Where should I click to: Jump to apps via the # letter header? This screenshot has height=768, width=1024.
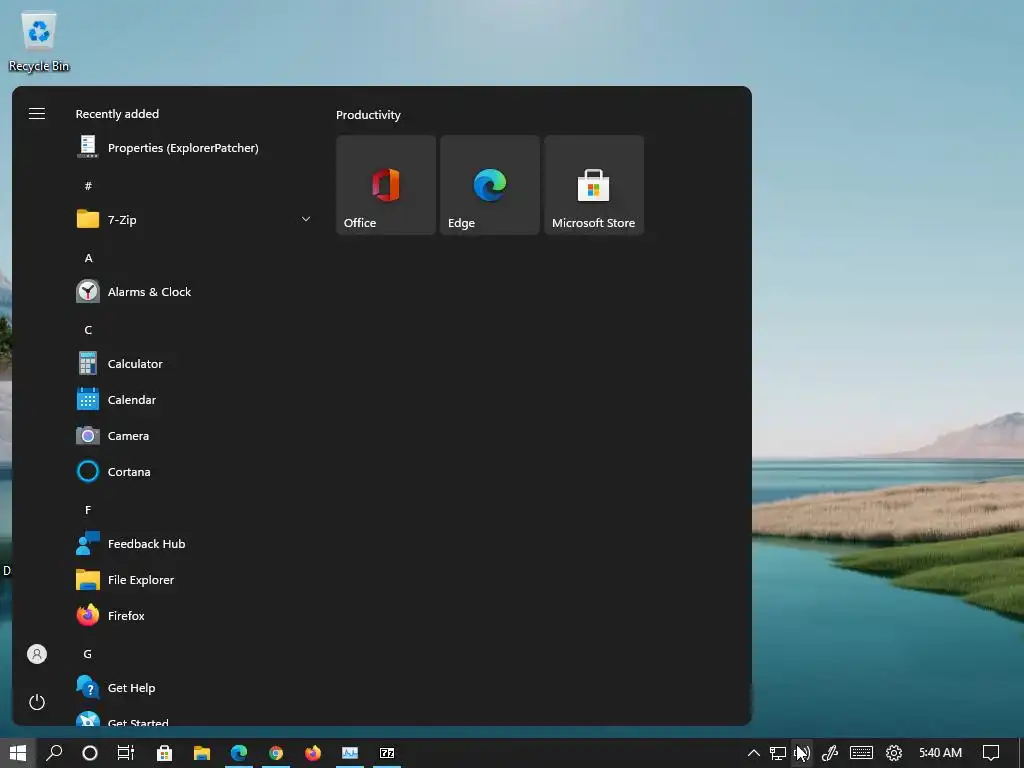tap(88, 186)
